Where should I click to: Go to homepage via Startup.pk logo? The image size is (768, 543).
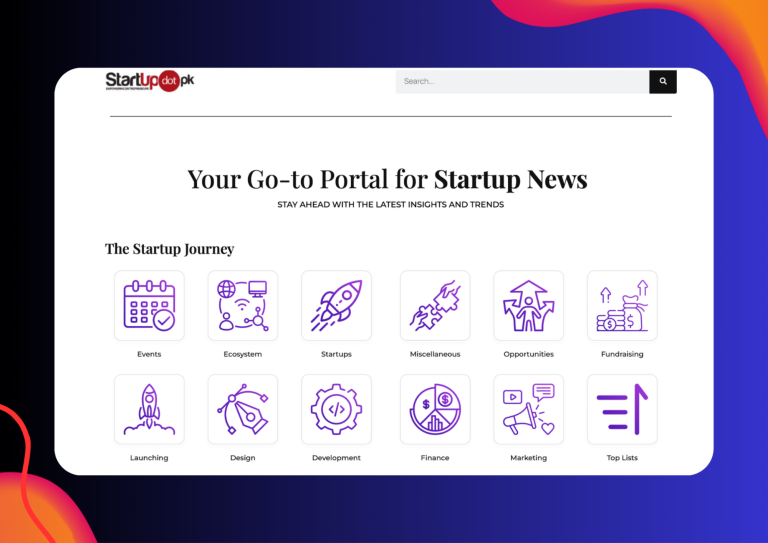pos(150,81)
